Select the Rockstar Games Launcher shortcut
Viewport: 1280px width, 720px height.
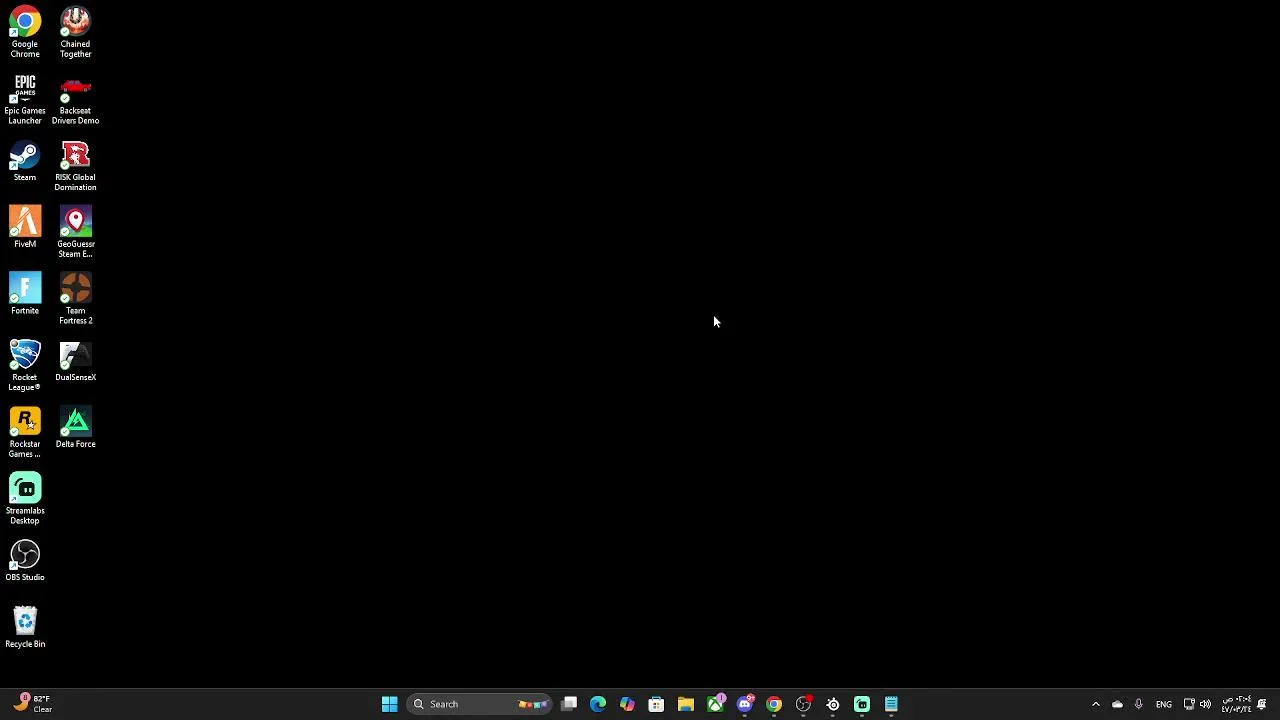pos(25,432)
